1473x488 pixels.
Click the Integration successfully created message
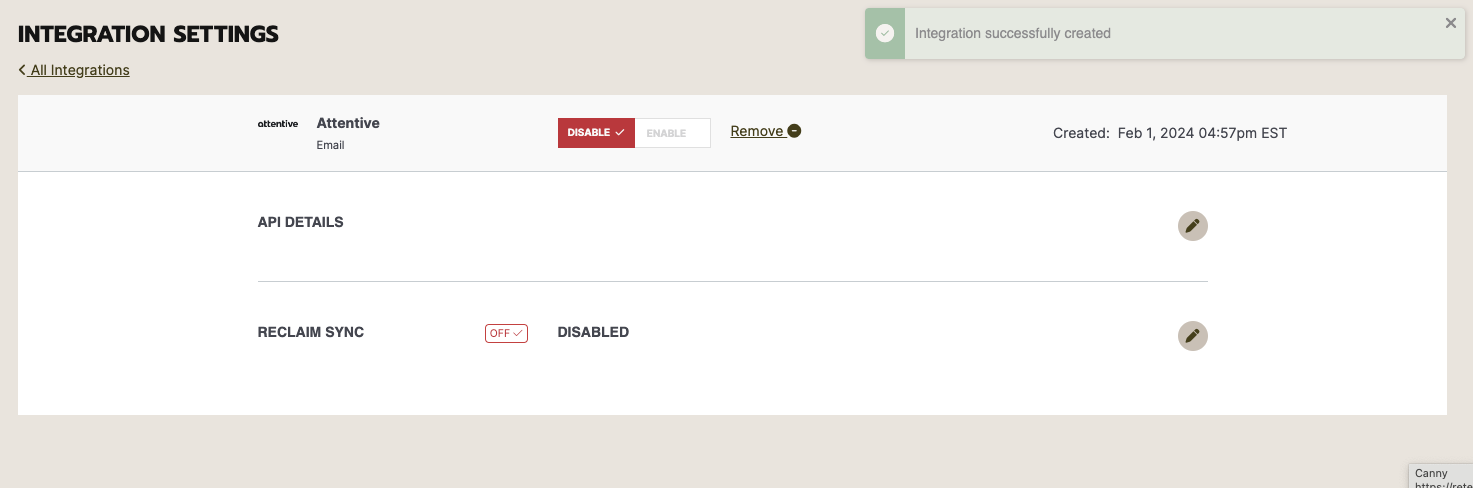[x=1013, y=33]
